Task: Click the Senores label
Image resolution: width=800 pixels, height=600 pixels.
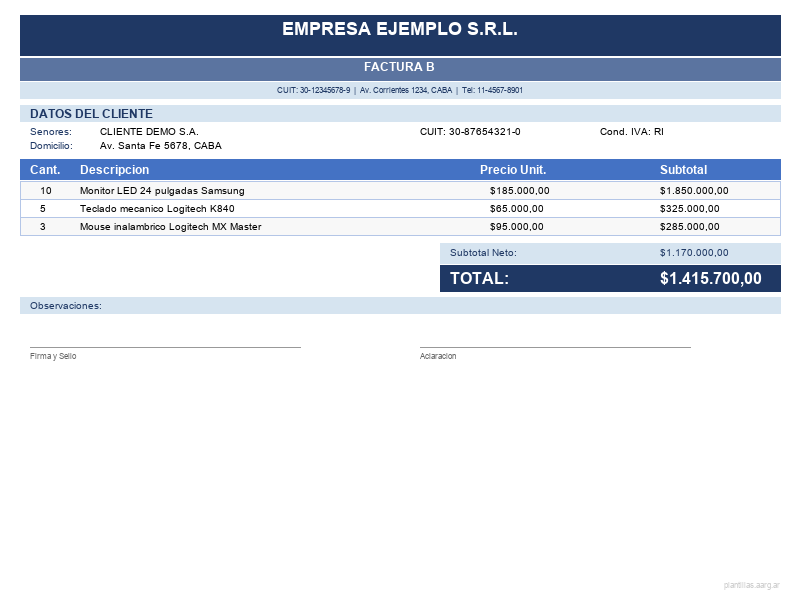Action: [51, 132]
